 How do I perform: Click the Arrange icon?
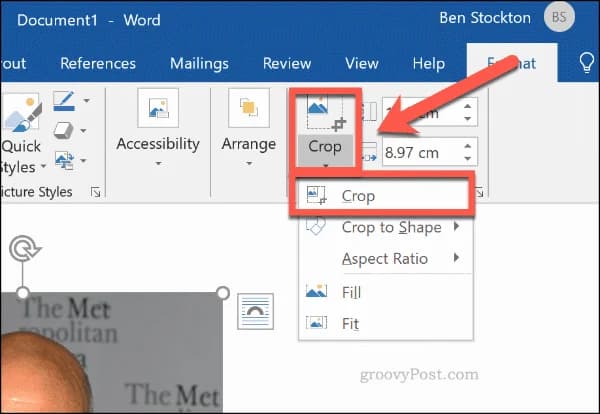pos(249,108)
